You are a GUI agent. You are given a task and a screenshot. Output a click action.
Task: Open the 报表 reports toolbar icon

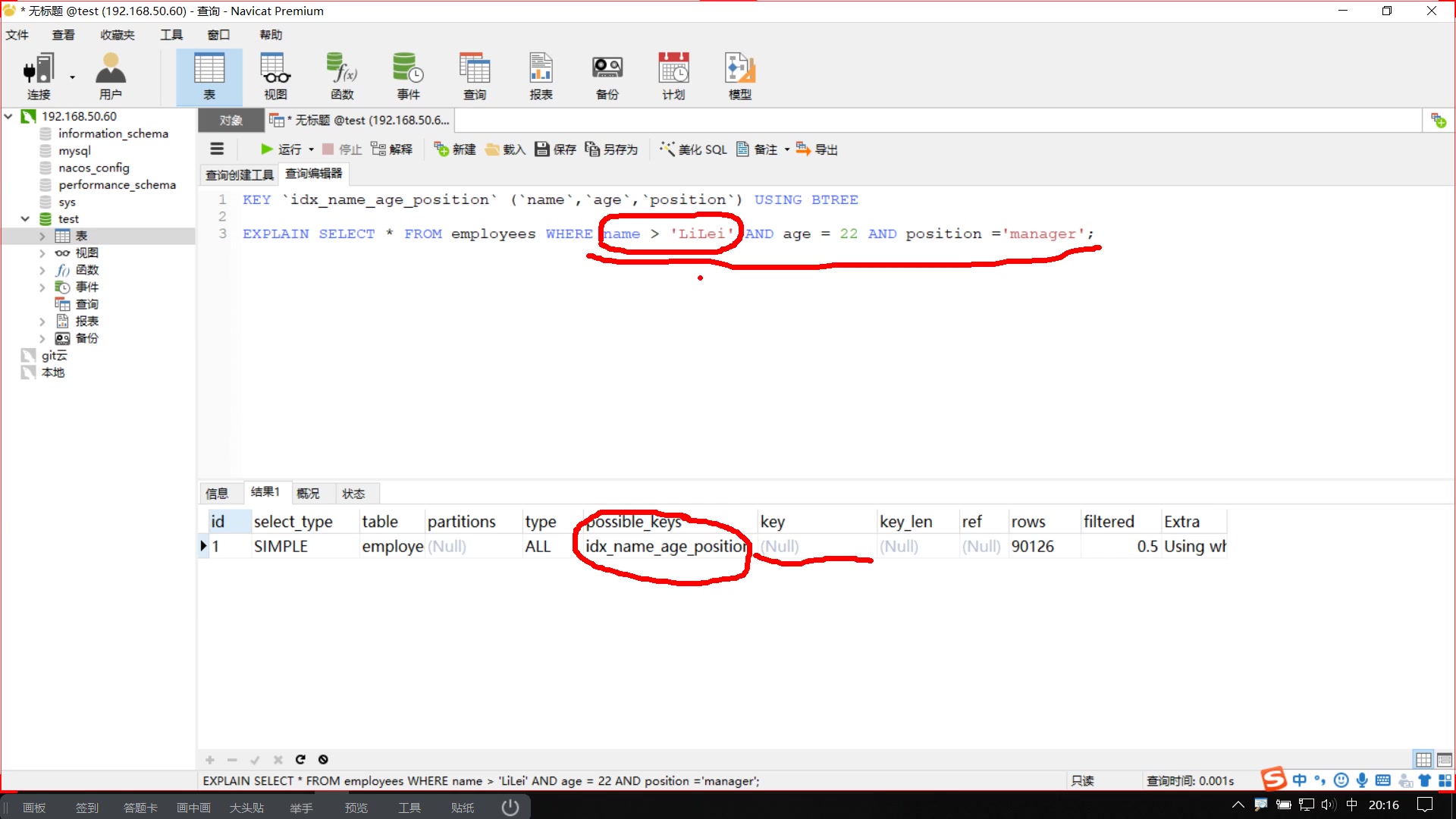click(541, 77)
